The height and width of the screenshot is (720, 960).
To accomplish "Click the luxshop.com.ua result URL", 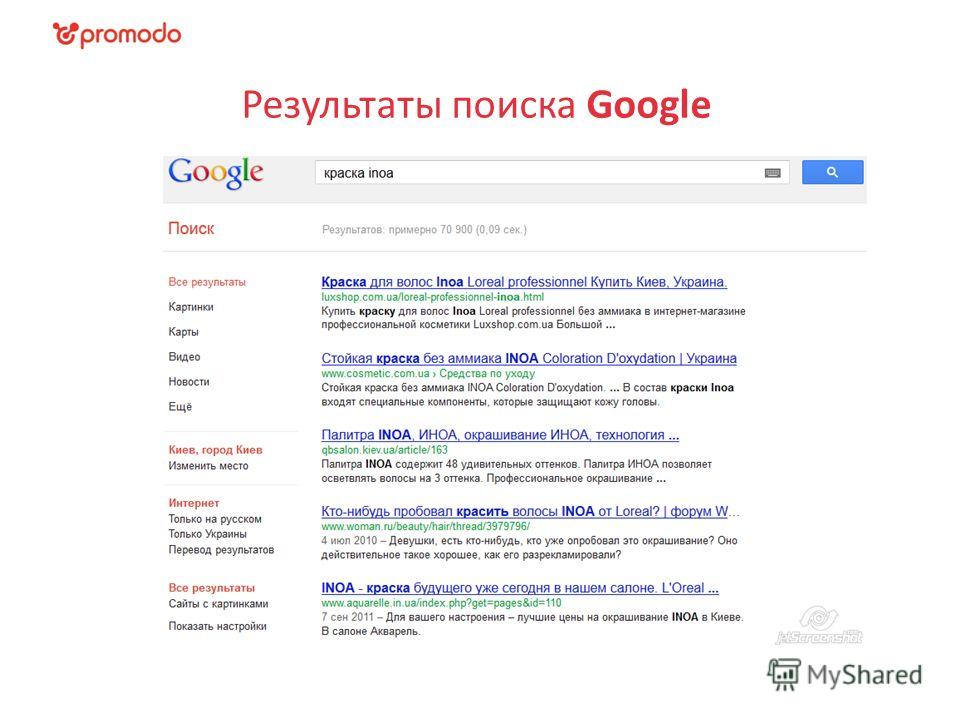I will click(433, 297).
